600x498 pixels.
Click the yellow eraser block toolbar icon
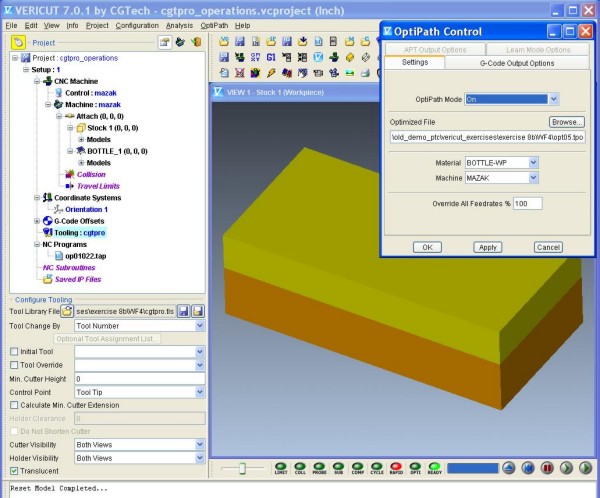(349, 57)
